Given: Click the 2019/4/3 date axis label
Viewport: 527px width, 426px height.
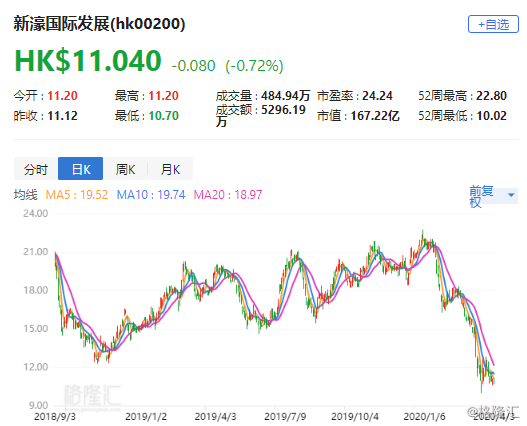Looking at the screenshot, I should tap(215, 417).
